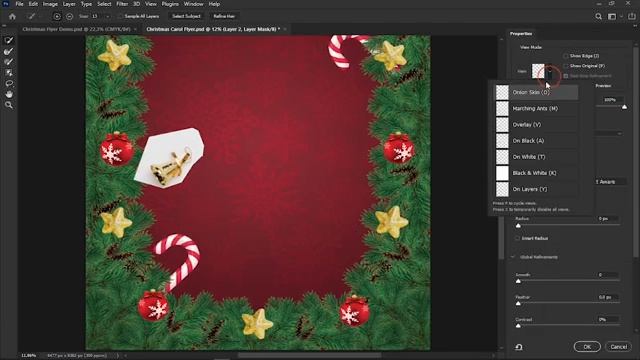
Task: Choose On Layers (Y) view mode
Action: [536, 189]
